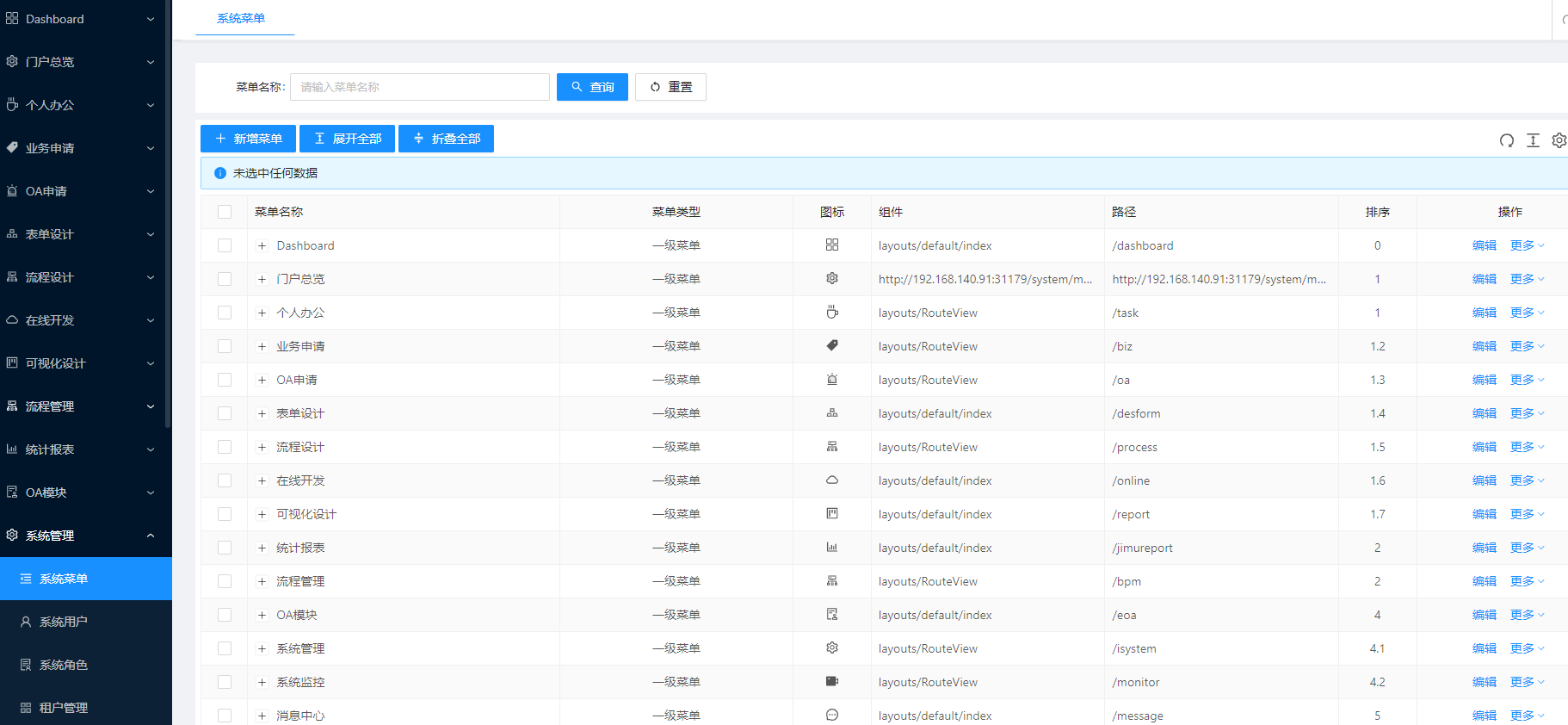The image size is (1568, 725).
Task: Open 系统角色 in the sidebar
Action: tap(86, 665)
